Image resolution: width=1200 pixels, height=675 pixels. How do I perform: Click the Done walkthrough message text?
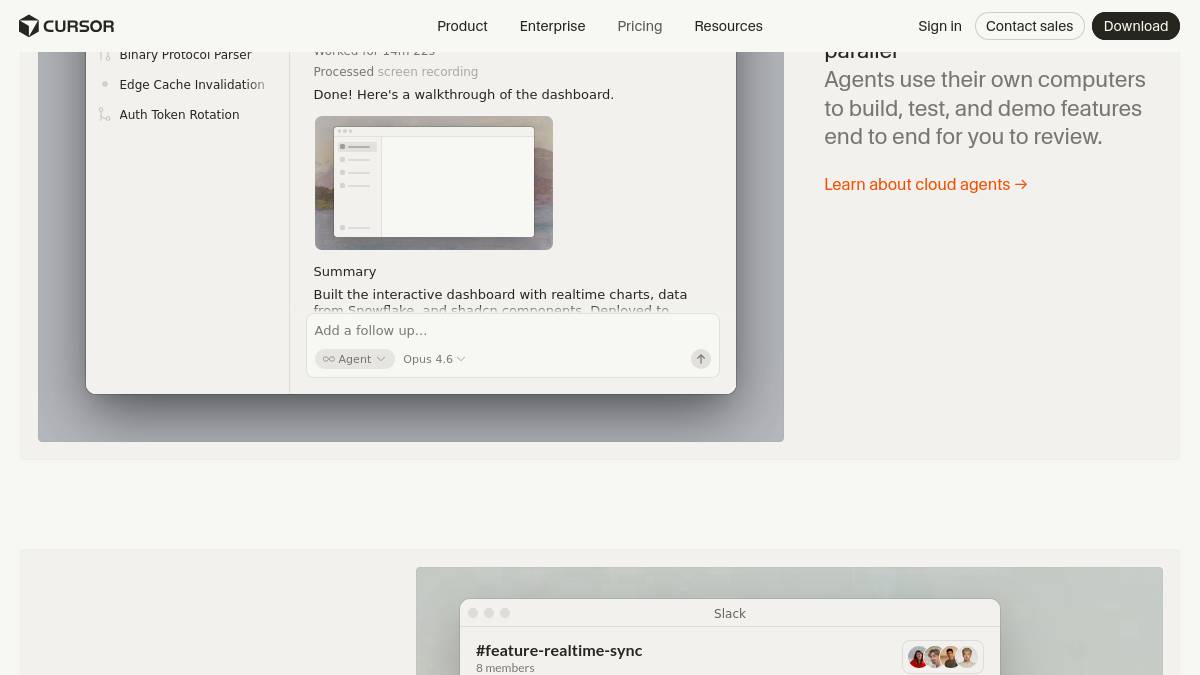464,95
